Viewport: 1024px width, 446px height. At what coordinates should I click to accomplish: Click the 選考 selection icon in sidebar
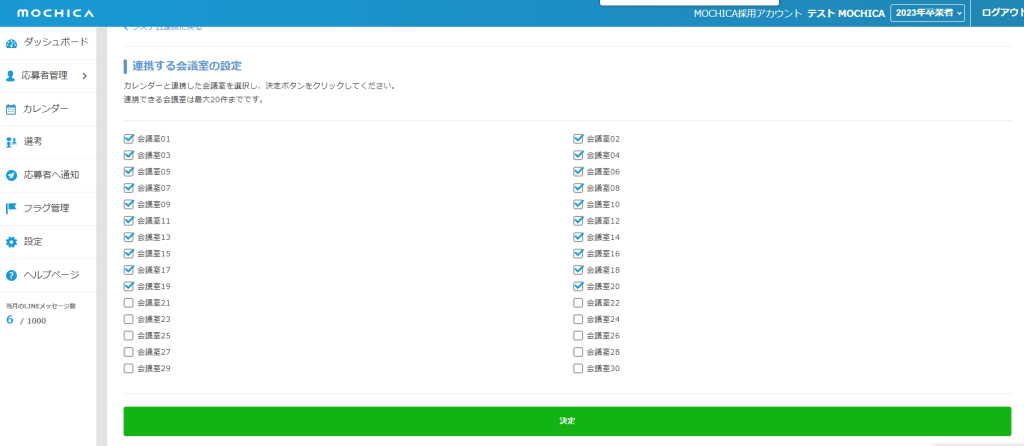[12, 142]
